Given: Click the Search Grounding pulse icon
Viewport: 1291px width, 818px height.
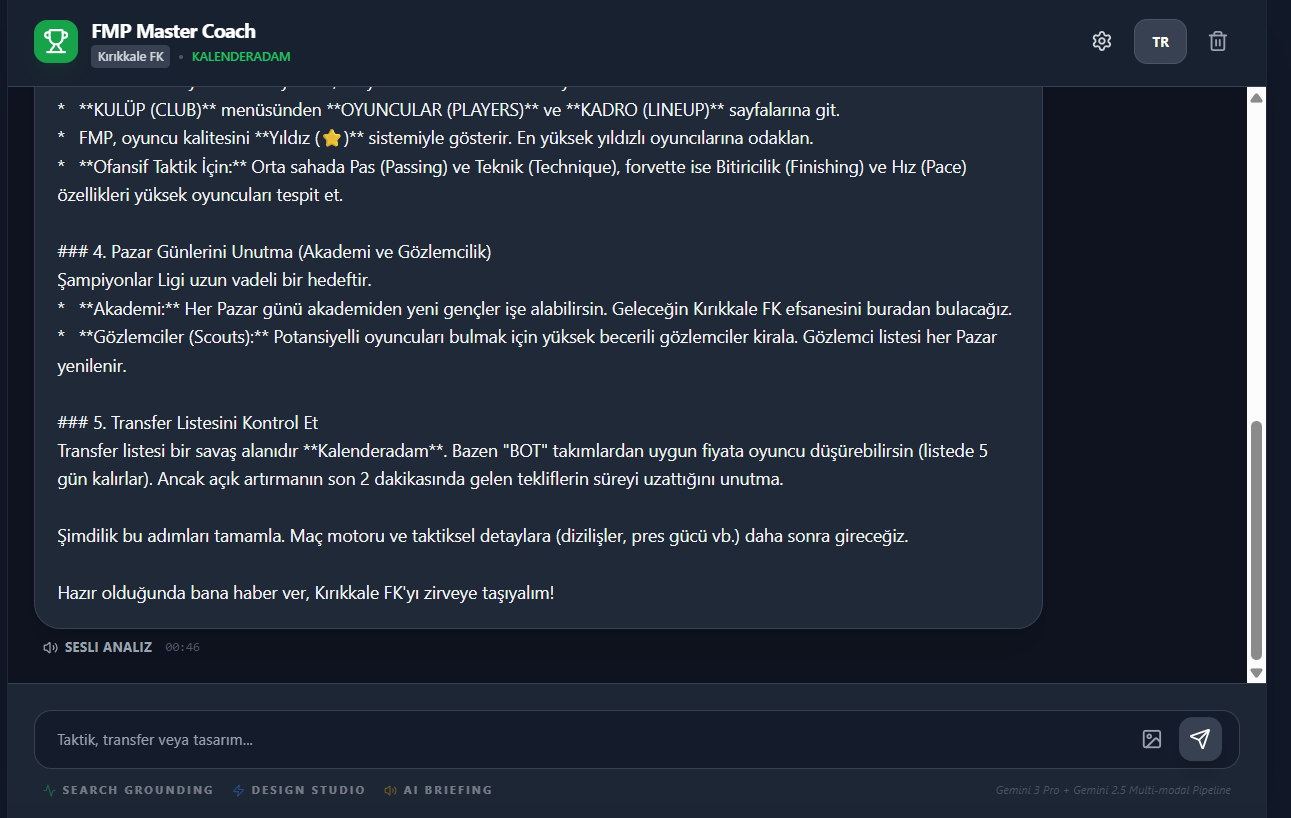Looking at the screenshot, I should click(x=50, y=790).
